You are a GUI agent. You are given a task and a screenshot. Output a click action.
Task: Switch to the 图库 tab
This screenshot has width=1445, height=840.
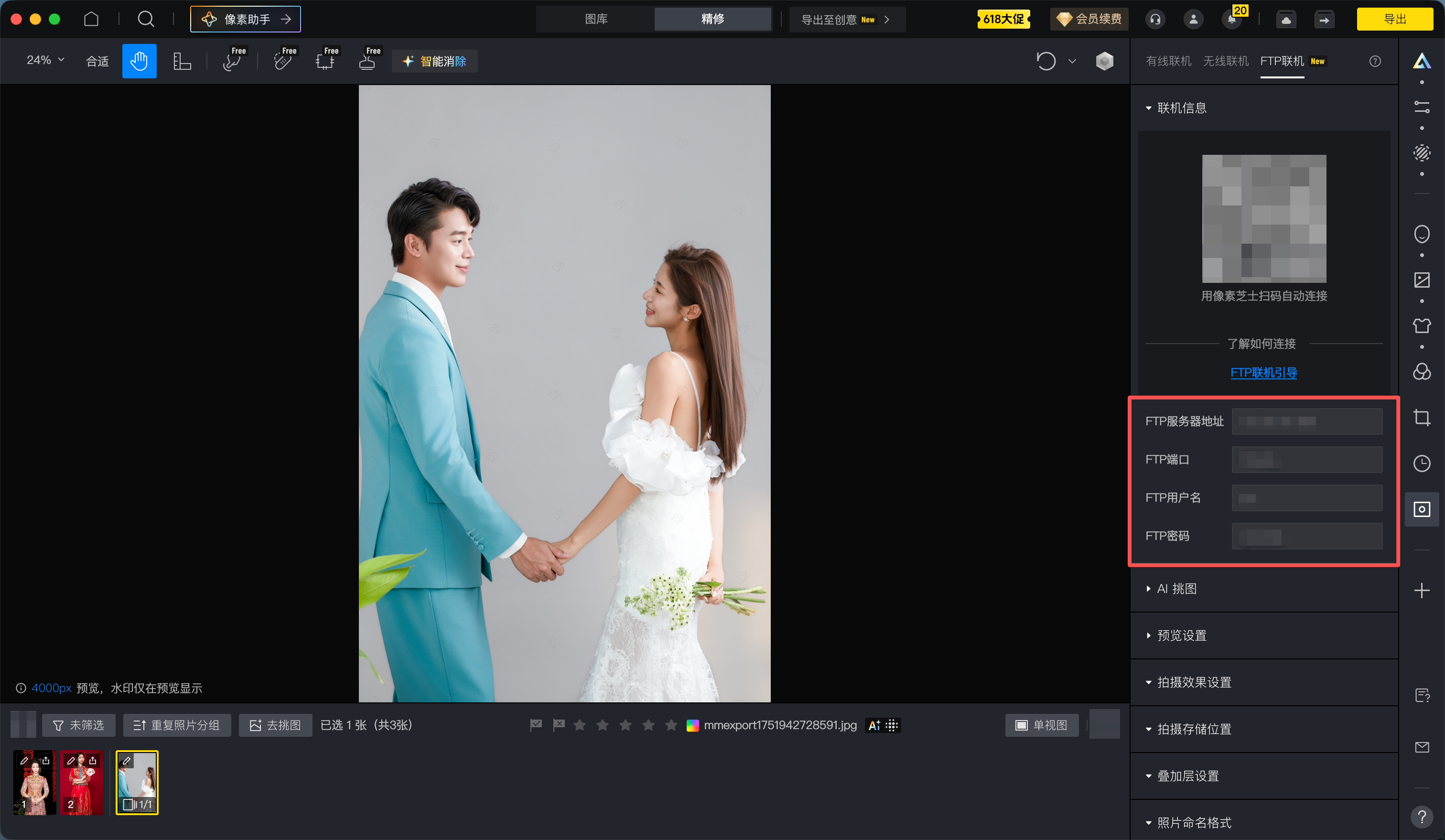[x=596, y=19]
